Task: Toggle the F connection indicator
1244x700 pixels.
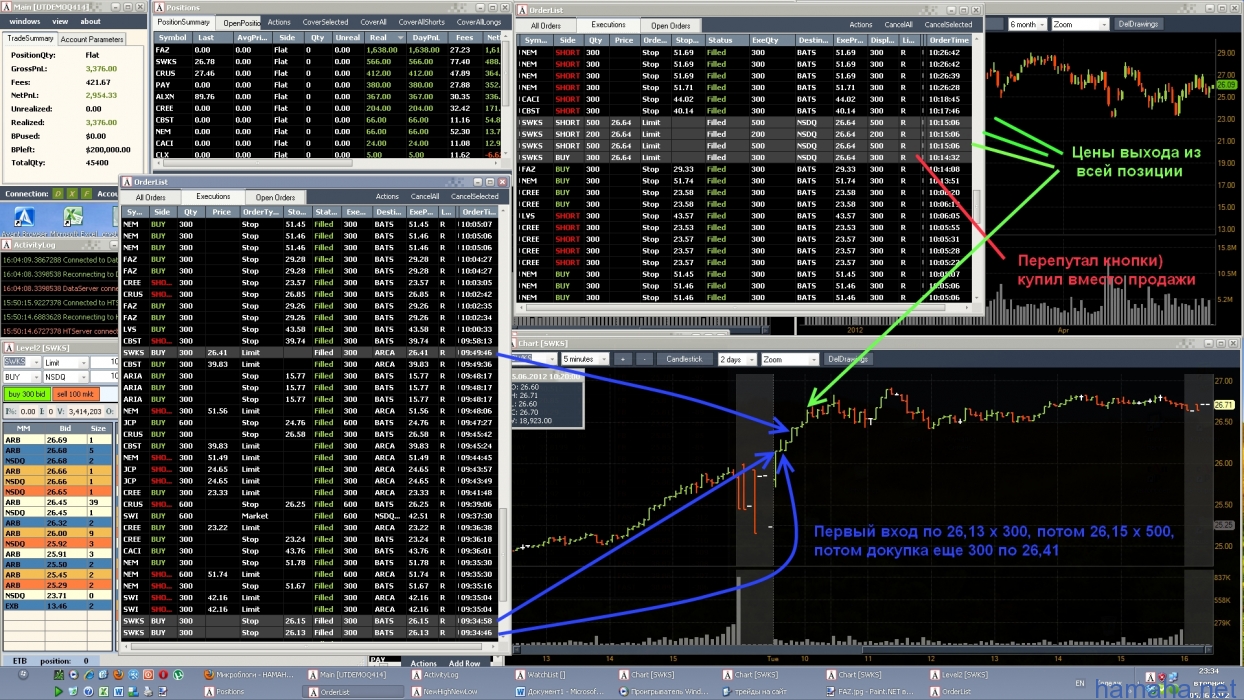Action: tap(86, 194)
